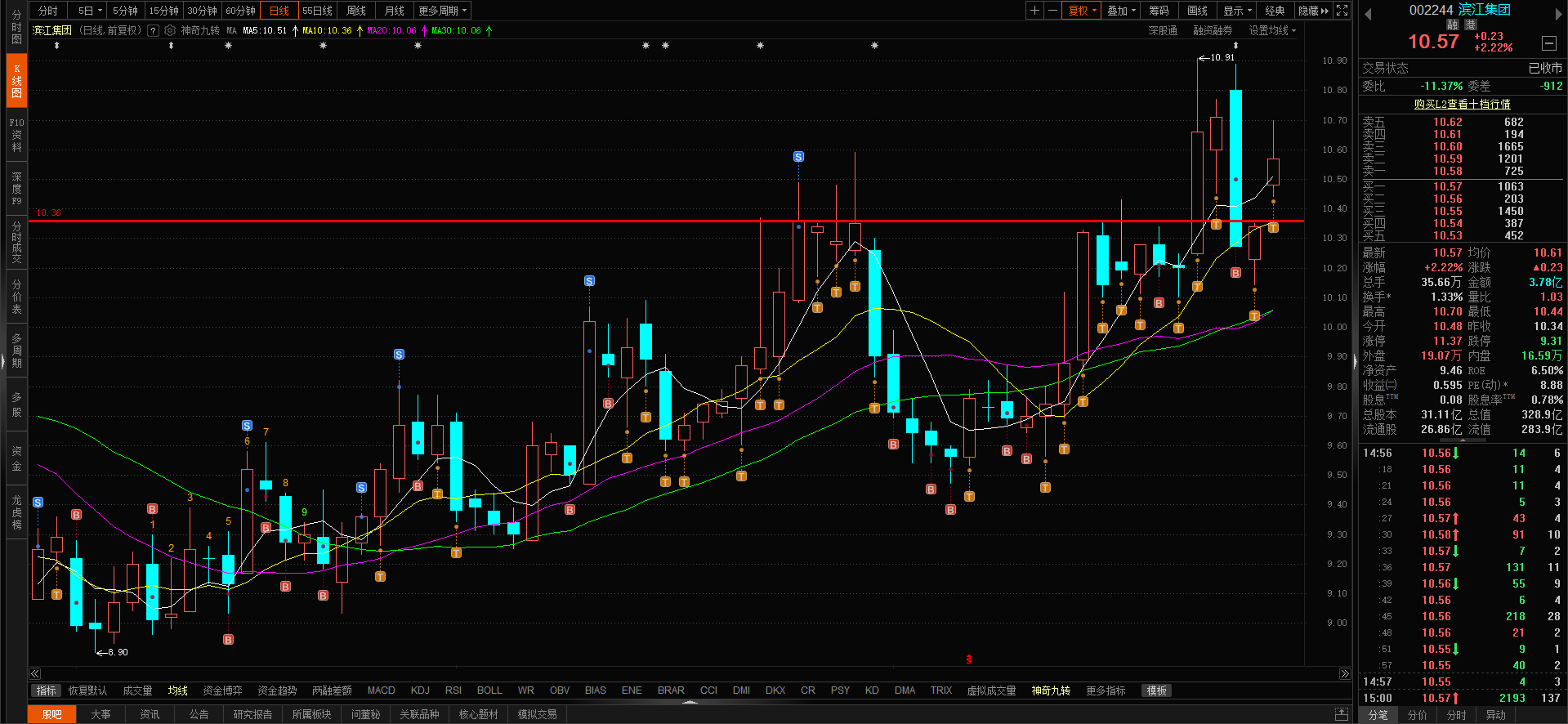Viewport: 1568px width, 724px height.
Task: Toggle 神奇九转 indicator at bottom
Action: [1051, 690]
